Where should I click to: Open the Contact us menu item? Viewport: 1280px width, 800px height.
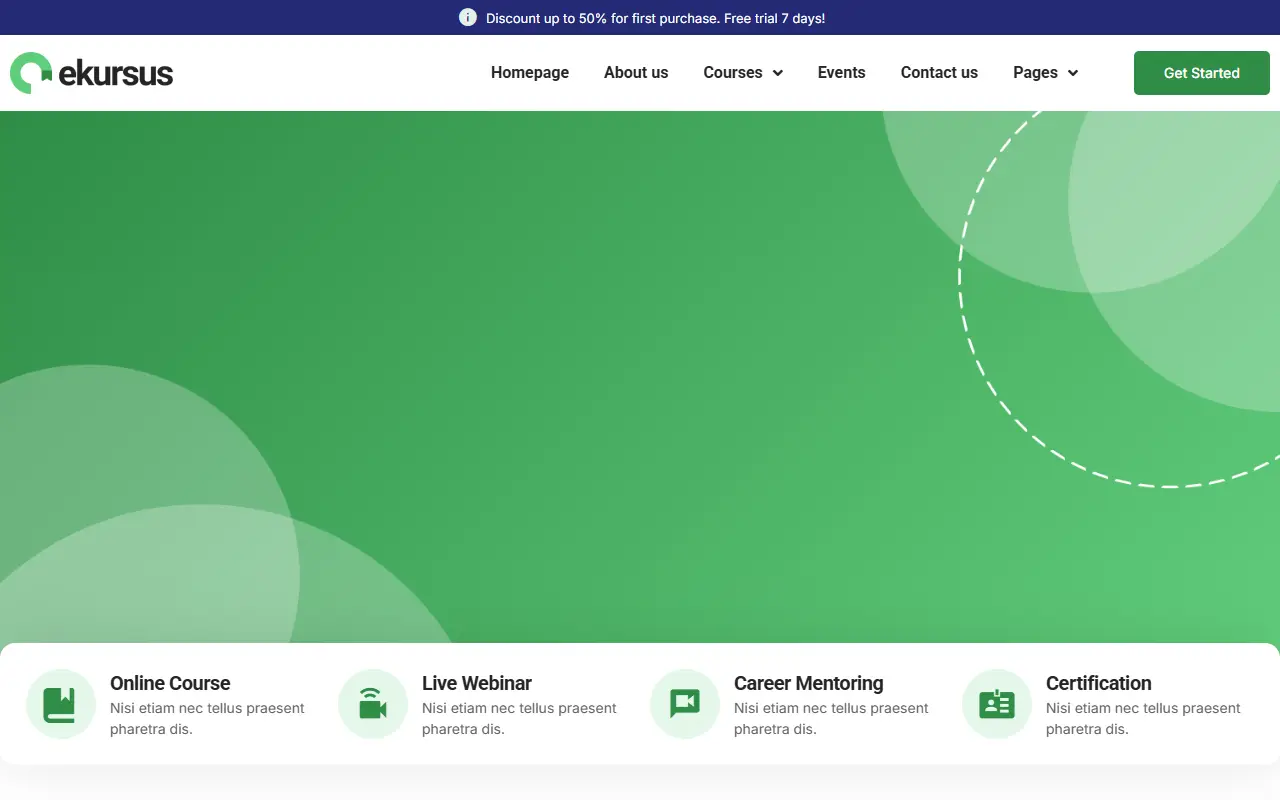(x=939, y=73)
